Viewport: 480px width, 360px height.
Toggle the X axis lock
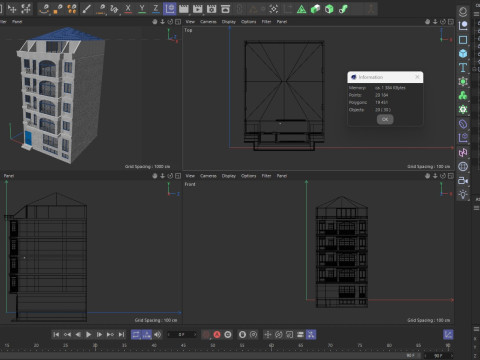coord(128,9)
